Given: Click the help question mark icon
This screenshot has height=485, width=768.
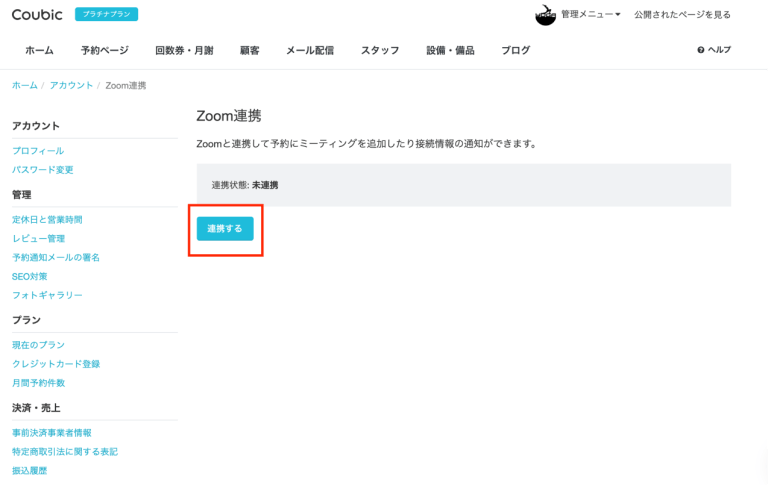Looking at the screenshot, I should tap(700, 50).
